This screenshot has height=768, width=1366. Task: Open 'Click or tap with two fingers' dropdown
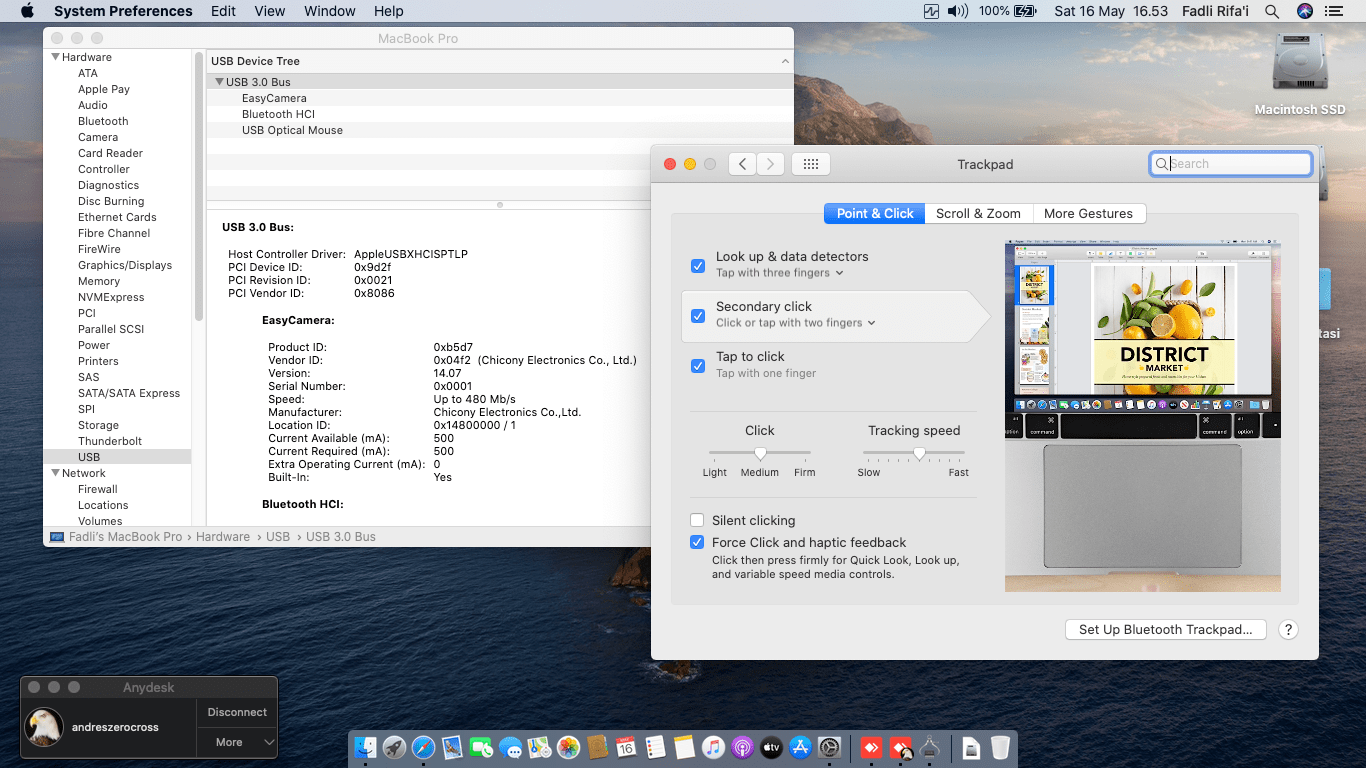click(796, 323)
